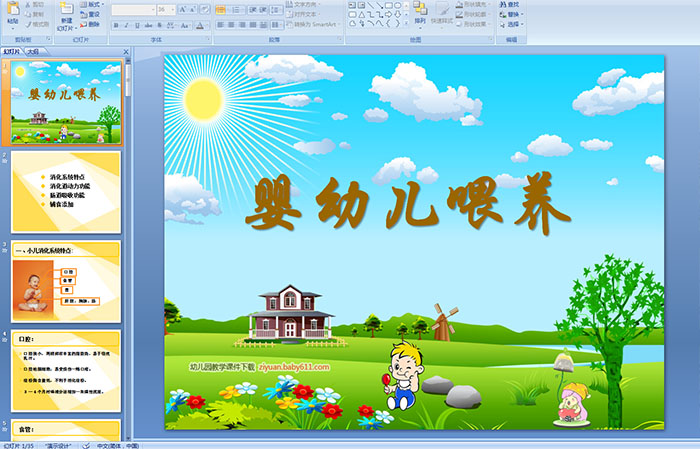The image size is (700, 449).
Task: Click Convert to SmartArt
Action: [312, 24]
